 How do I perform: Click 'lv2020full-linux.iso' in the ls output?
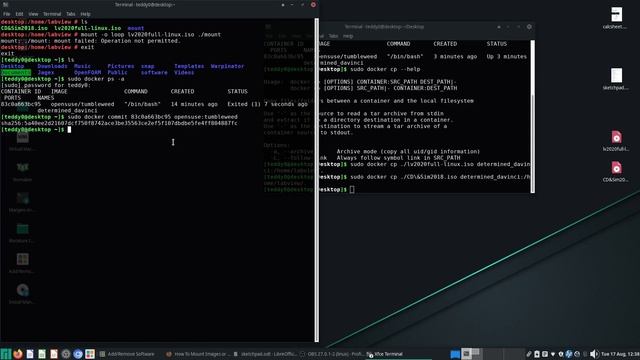coord(88,28)
